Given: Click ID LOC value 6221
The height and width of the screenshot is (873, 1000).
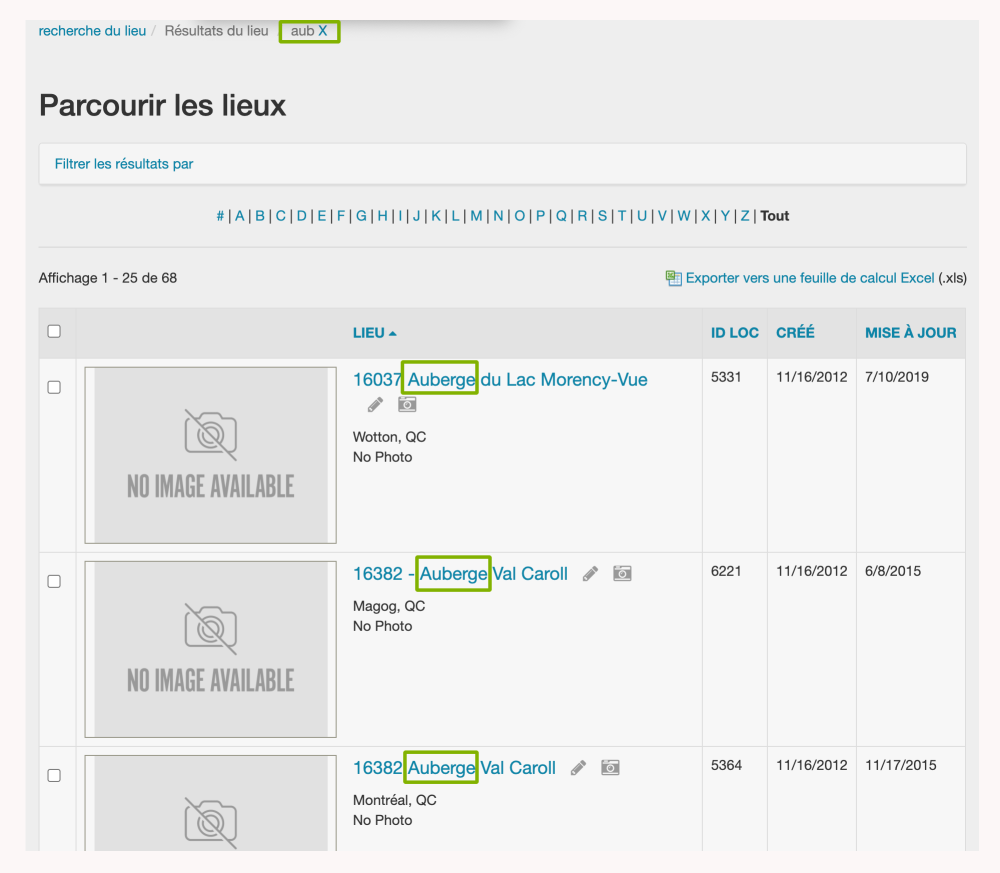Looking at the screenshot, I should 726,571.
